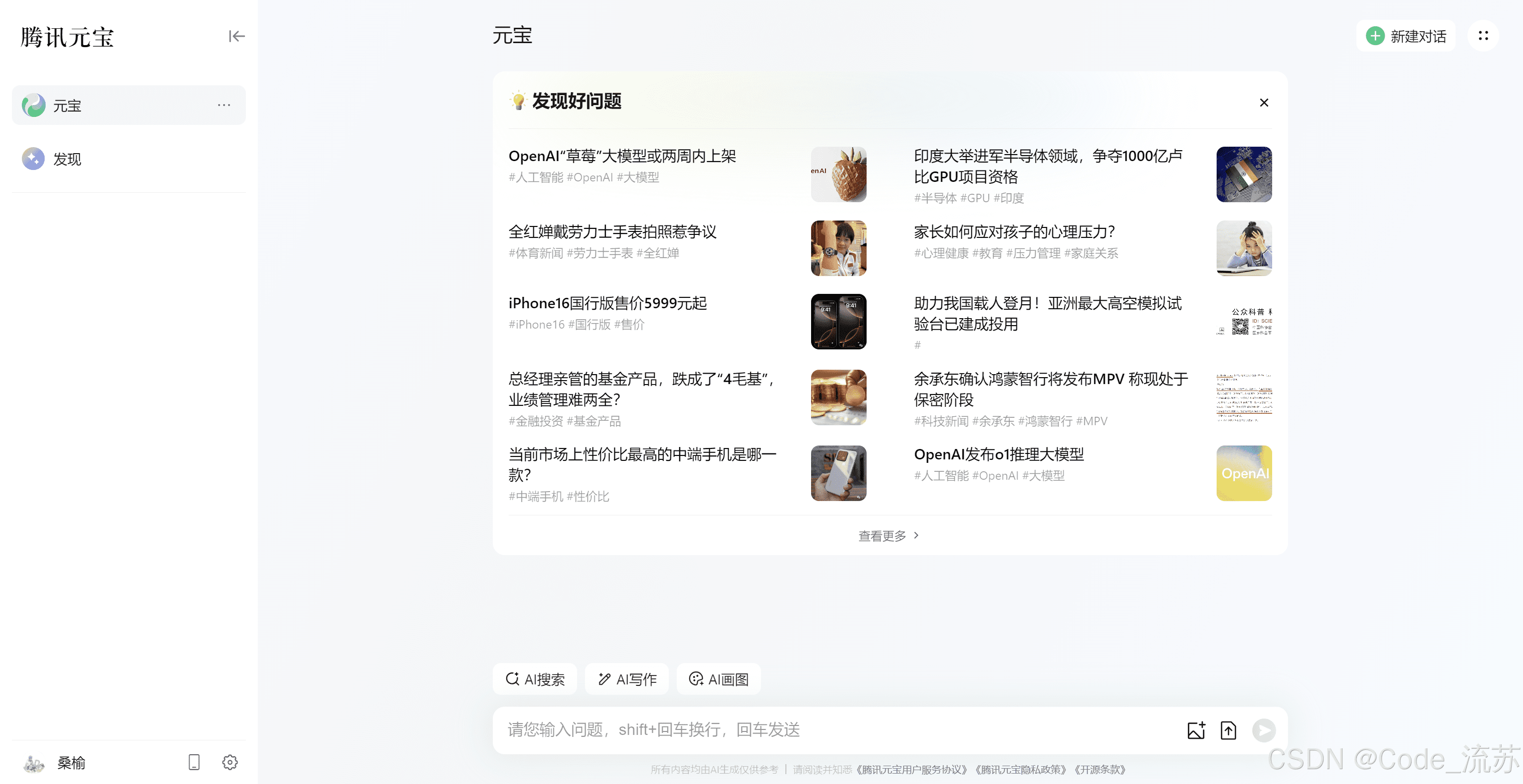
Task: Open 余承东确认鸿蒙智行将发布MPV topic
Action: click(x=1051, y=389)
